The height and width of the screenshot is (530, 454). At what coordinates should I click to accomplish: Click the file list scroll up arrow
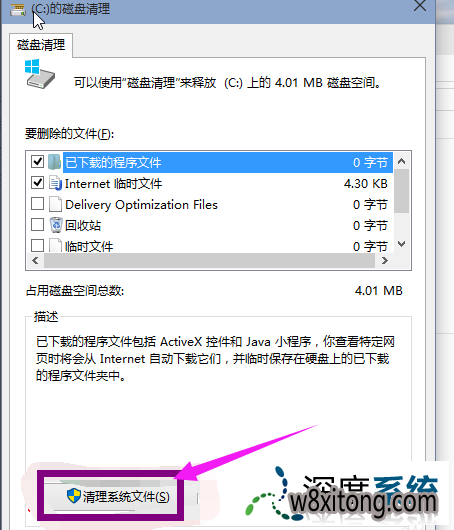click(401, 161)
